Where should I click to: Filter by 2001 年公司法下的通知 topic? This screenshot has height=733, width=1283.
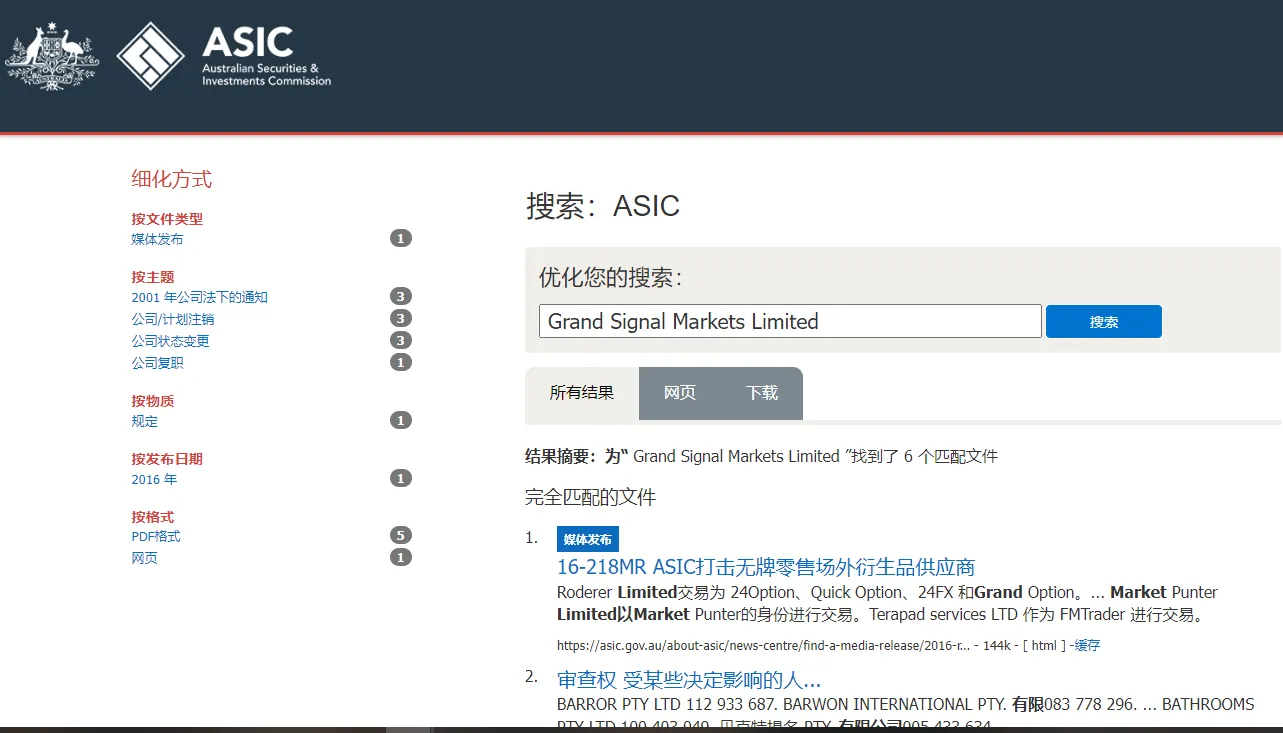[199, 297]
